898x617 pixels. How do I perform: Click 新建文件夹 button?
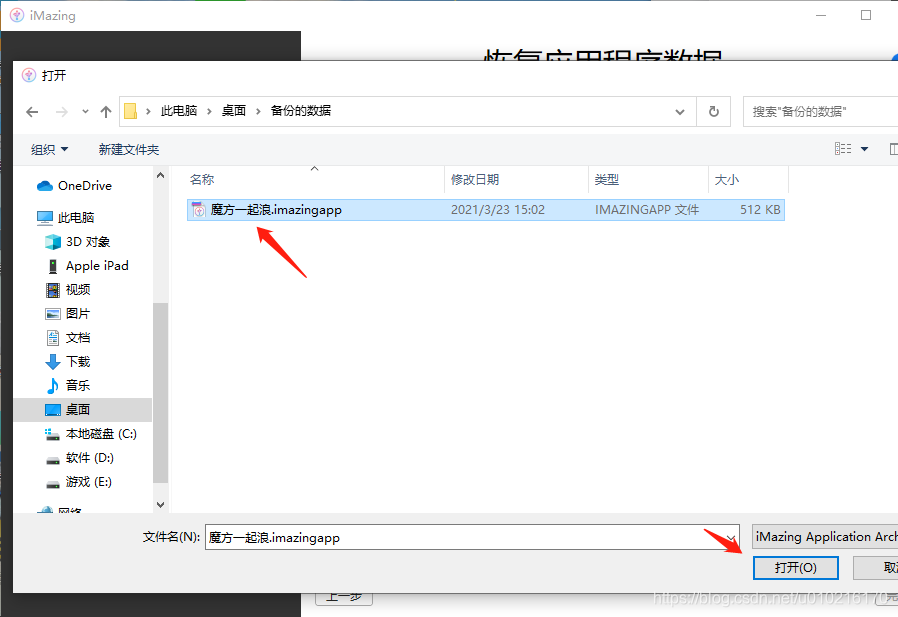point(129,150)
